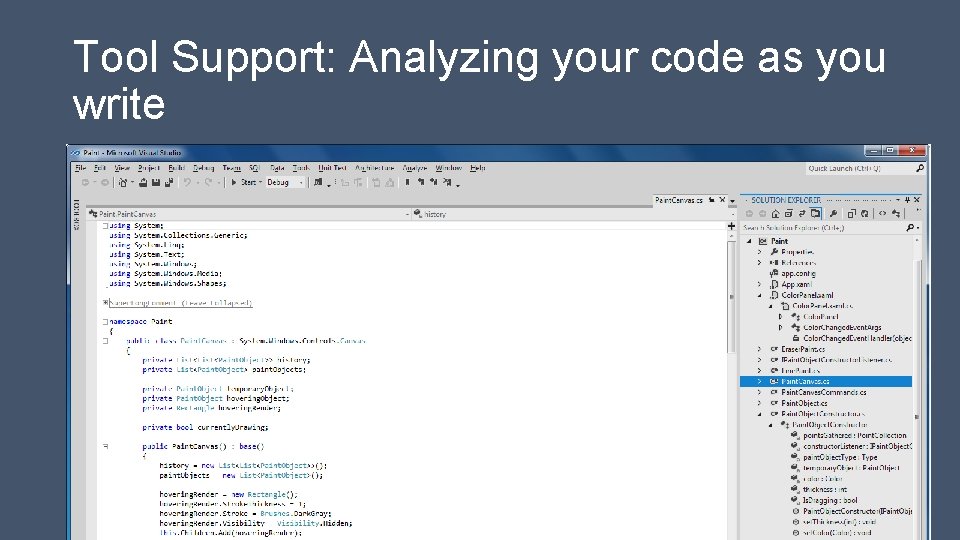Collapse the PaintCanvas constructor code block
This screenshot has height=540, width=960.
tap(105, 446)
